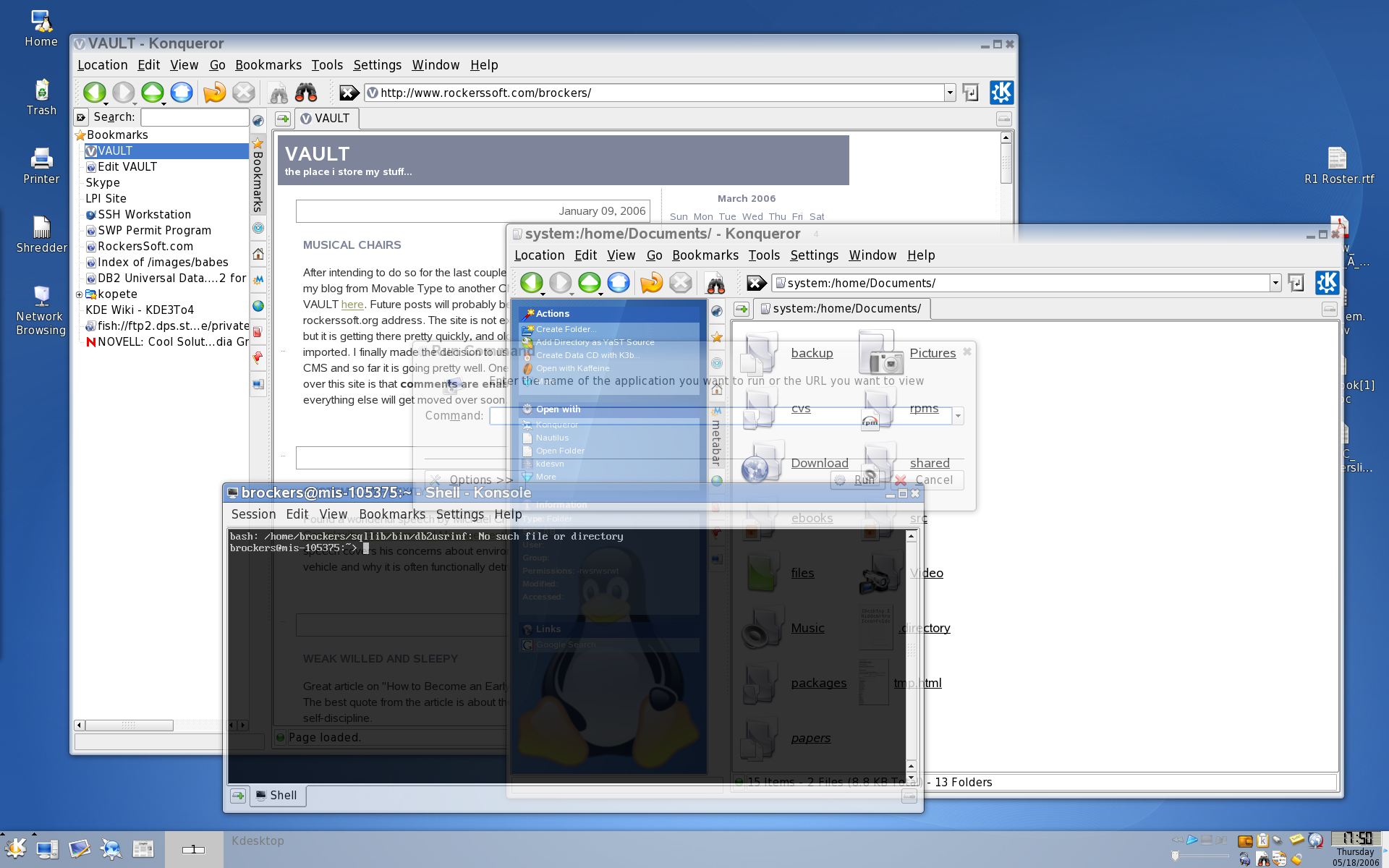Open Shredder desktop icon

coord(41,235)
